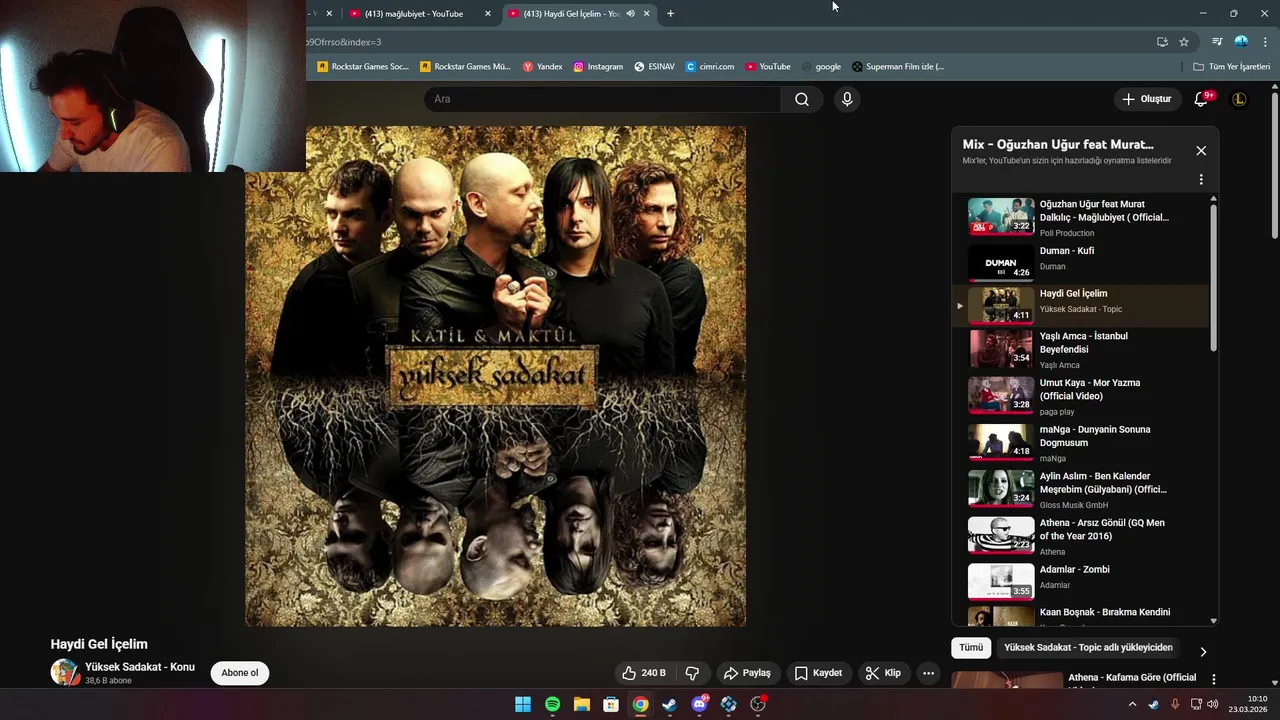This screenshot has width=1280, height=720.
Task: Play Adamlar - Zombi playlist item
Action: (x=1081, y=582)
